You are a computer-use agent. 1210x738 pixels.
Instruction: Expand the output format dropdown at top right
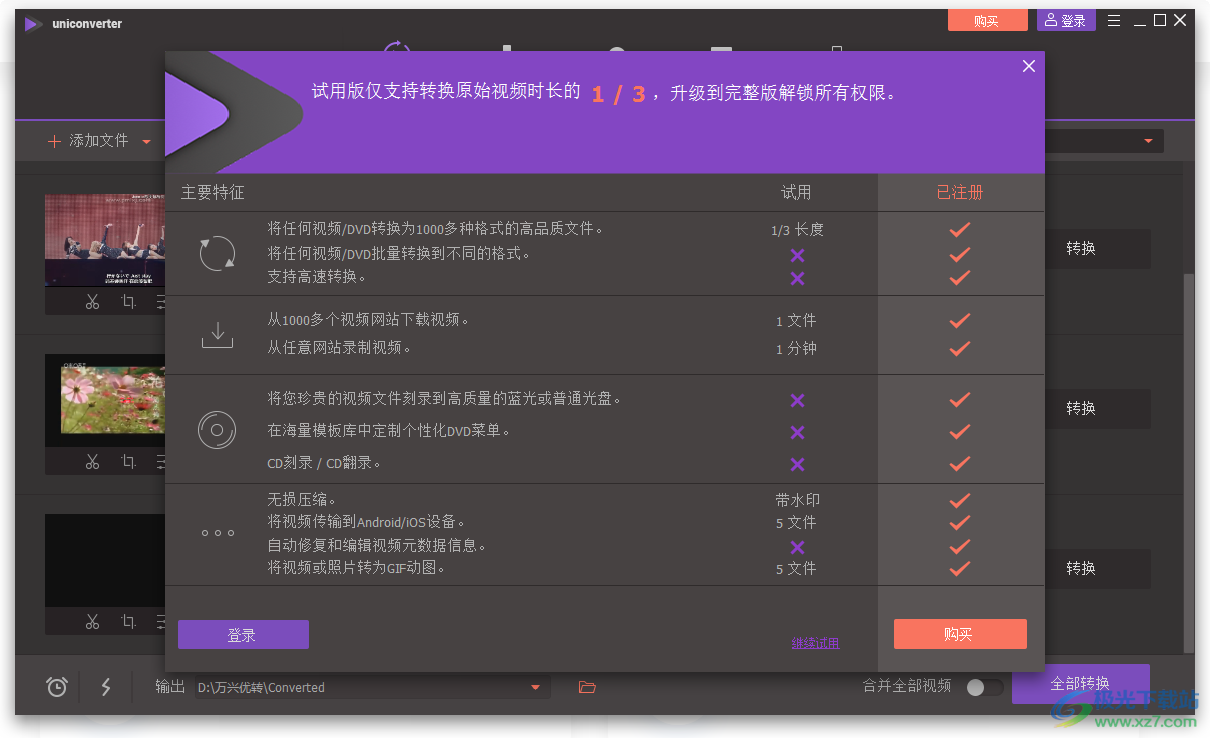[1148, 141]
